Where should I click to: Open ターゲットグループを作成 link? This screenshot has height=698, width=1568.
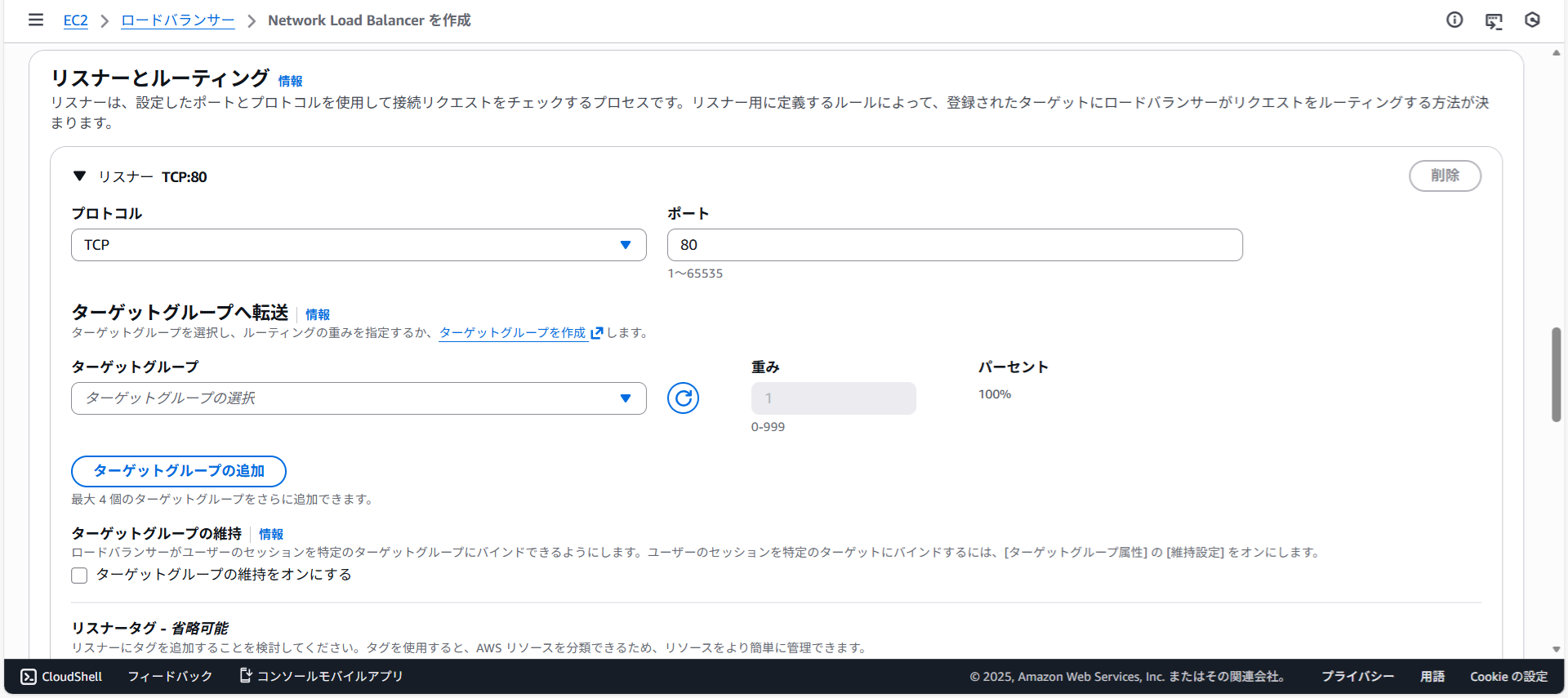[x=512, y=333]
